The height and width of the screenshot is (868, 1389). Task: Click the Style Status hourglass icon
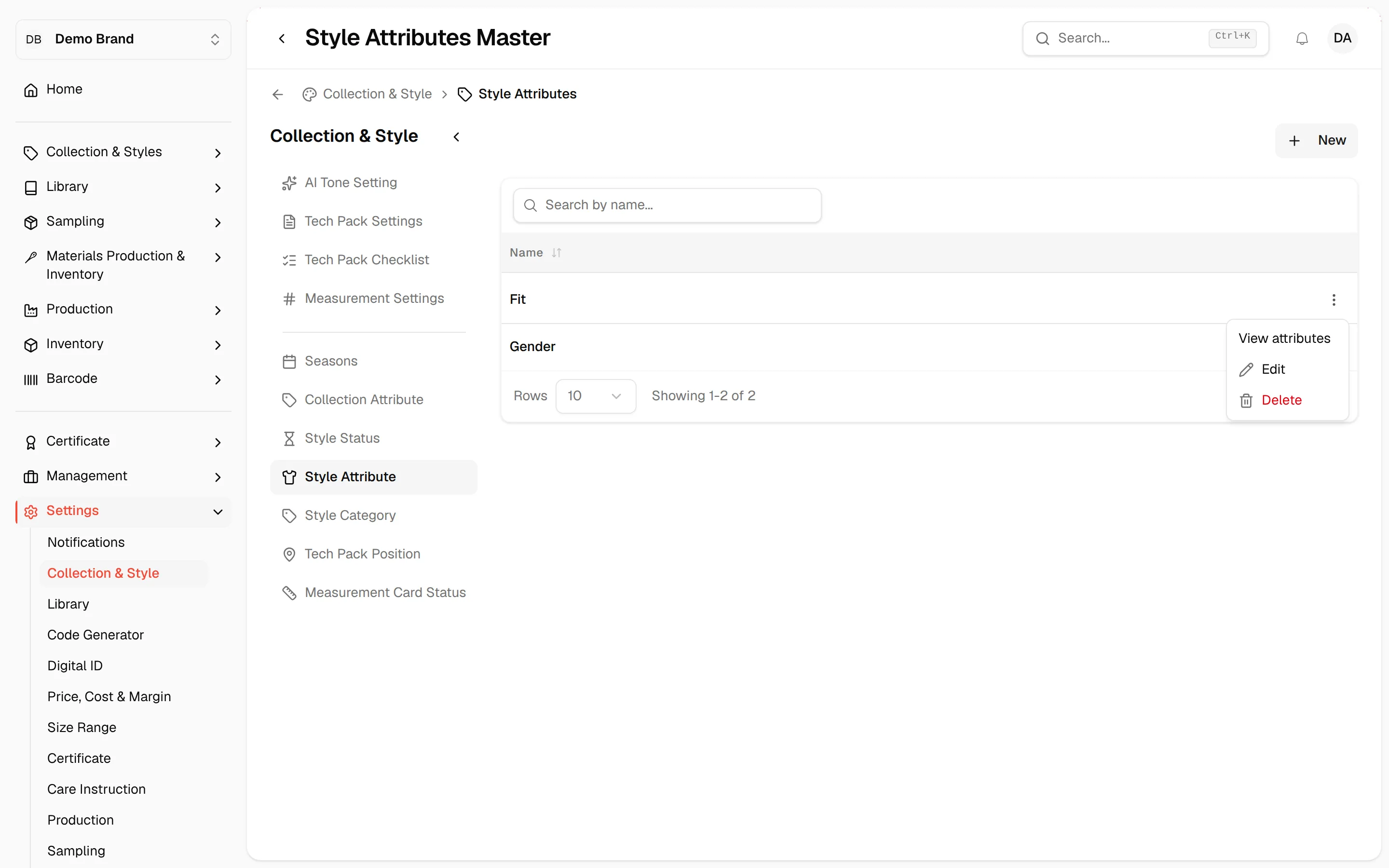(289, 439)
